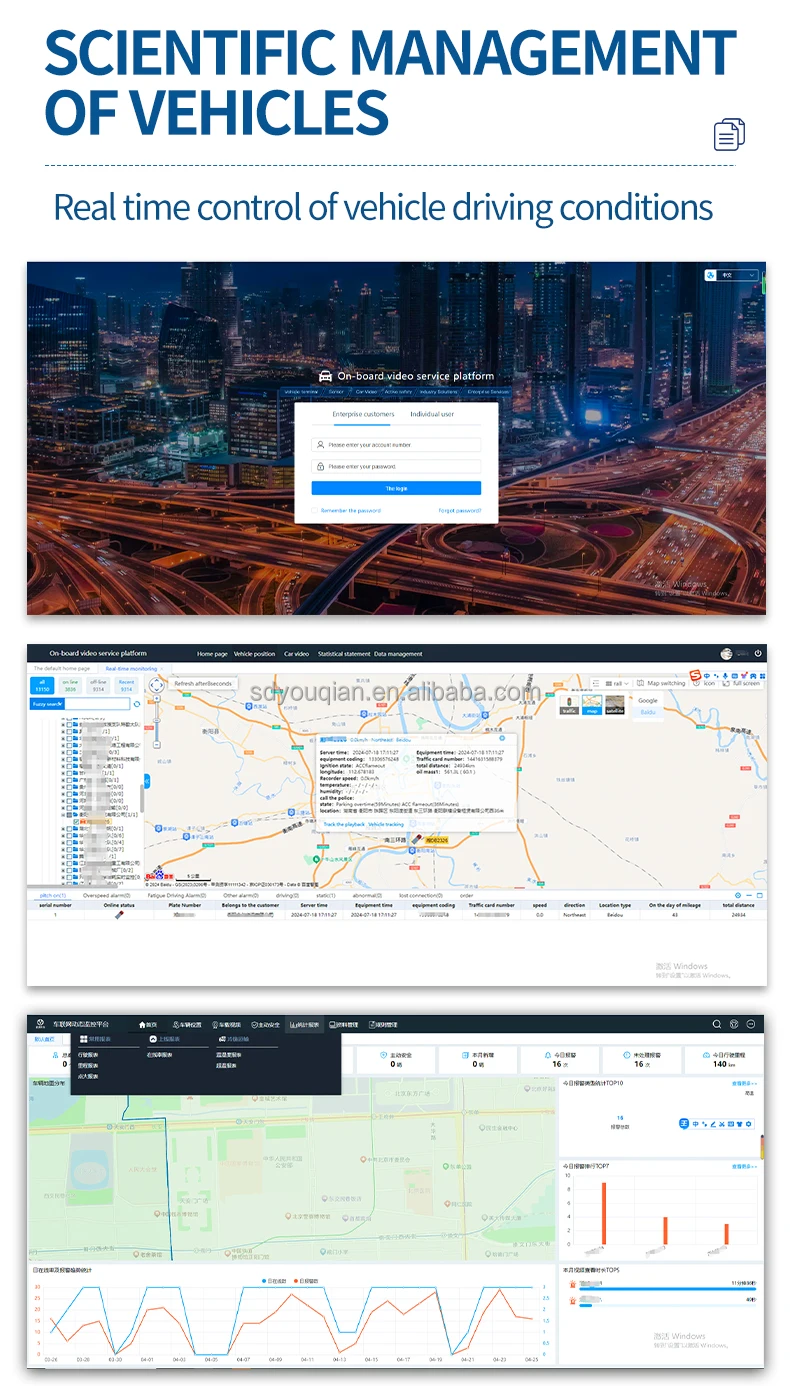Click the Online status icon in row 1

click(119, 914)
